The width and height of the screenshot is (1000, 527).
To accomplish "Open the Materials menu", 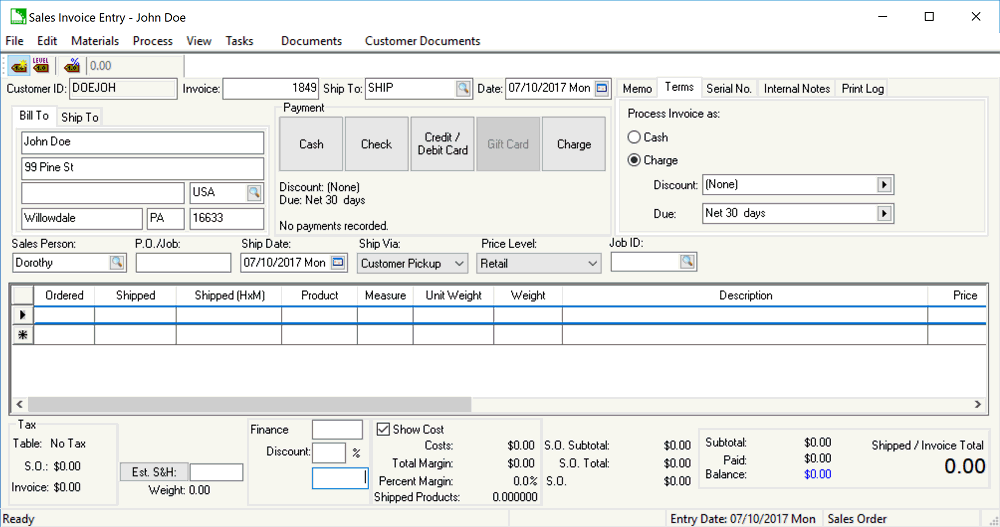I will click(95, 41).
